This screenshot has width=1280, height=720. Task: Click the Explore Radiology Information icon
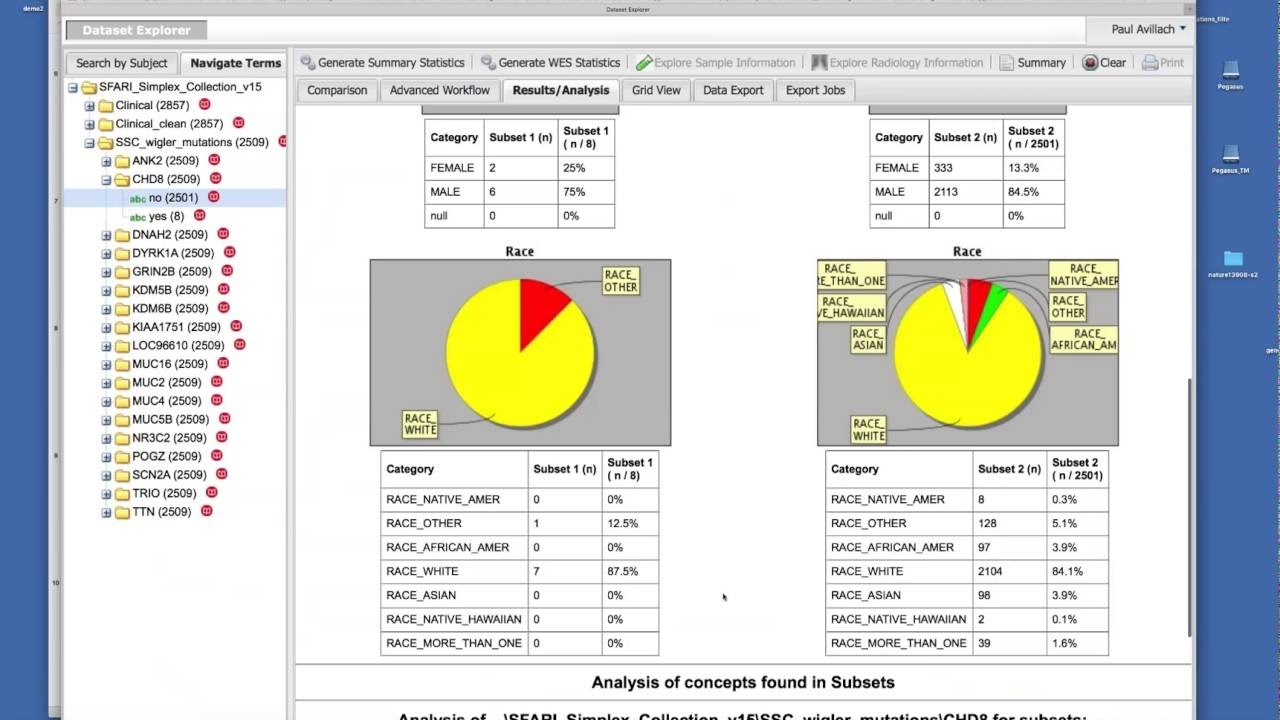pyautogui.click(x=819, y=62)
